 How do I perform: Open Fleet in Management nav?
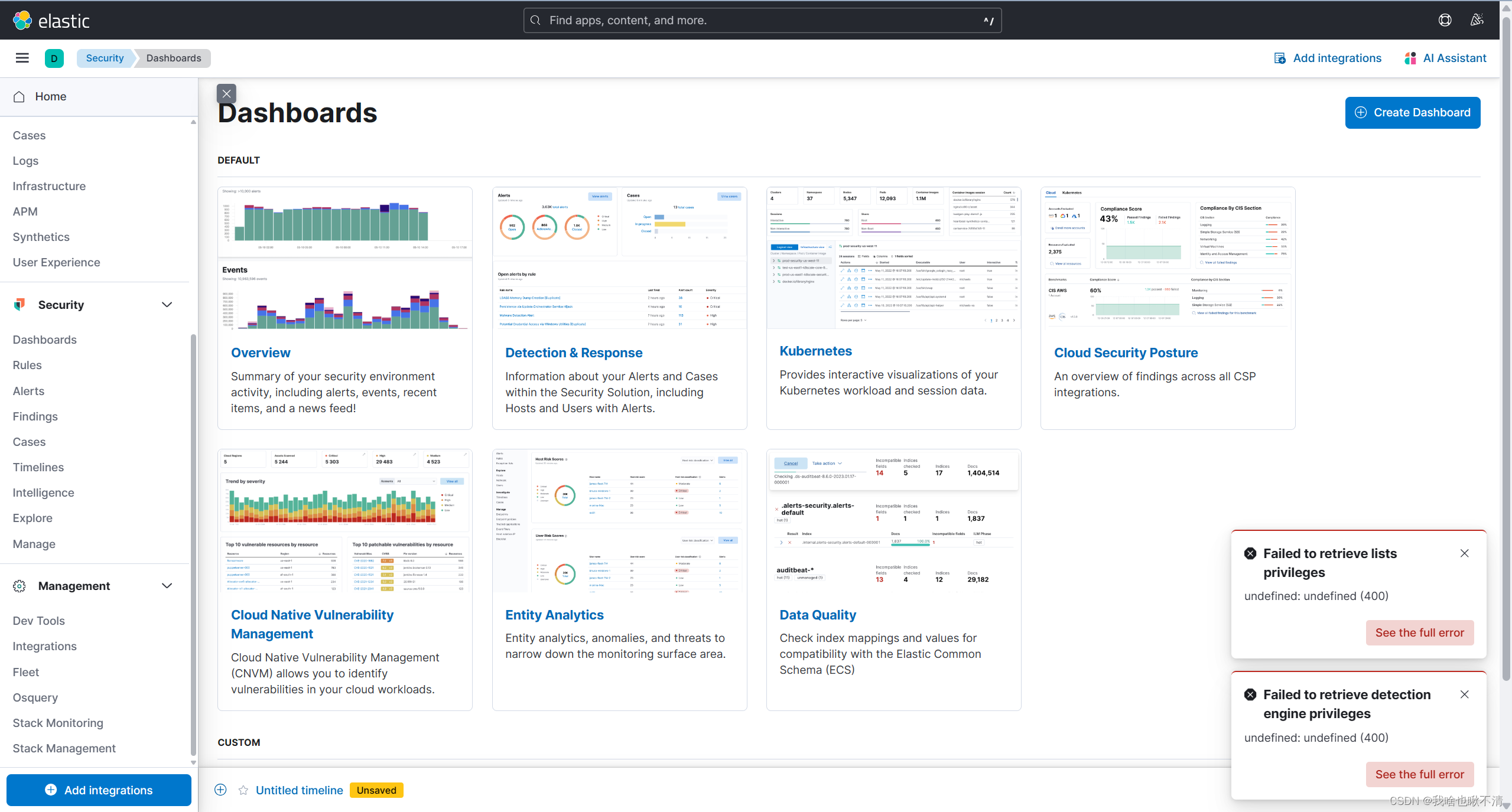25,672
